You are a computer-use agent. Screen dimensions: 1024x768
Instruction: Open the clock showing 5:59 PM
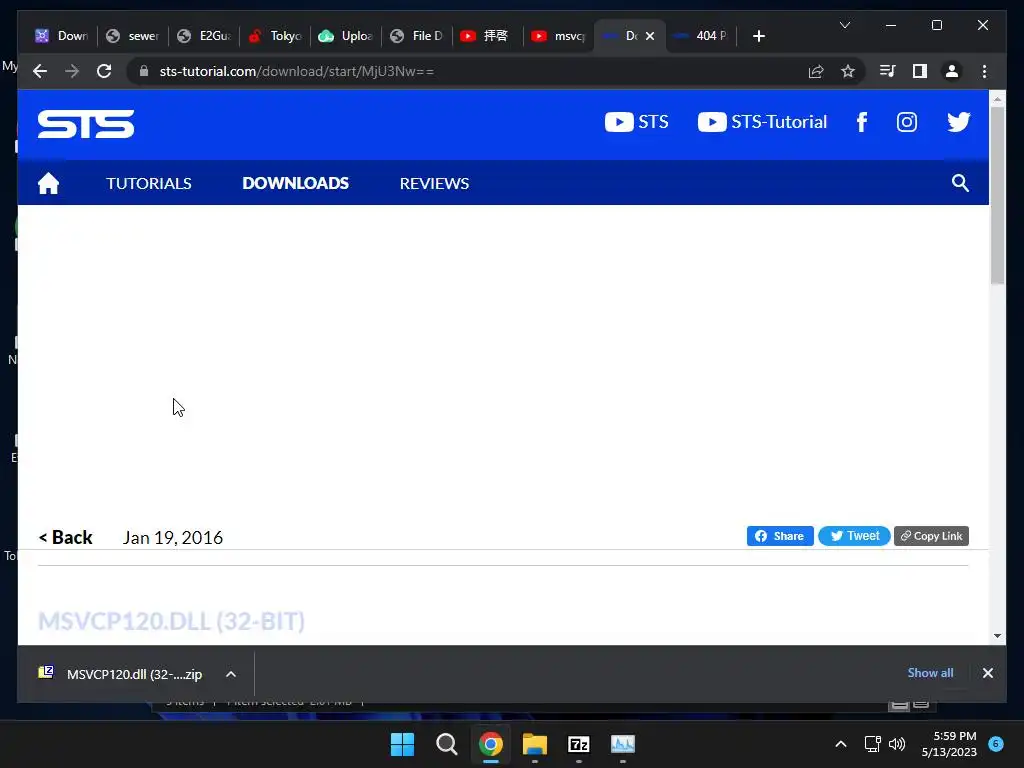pos(949,744)
